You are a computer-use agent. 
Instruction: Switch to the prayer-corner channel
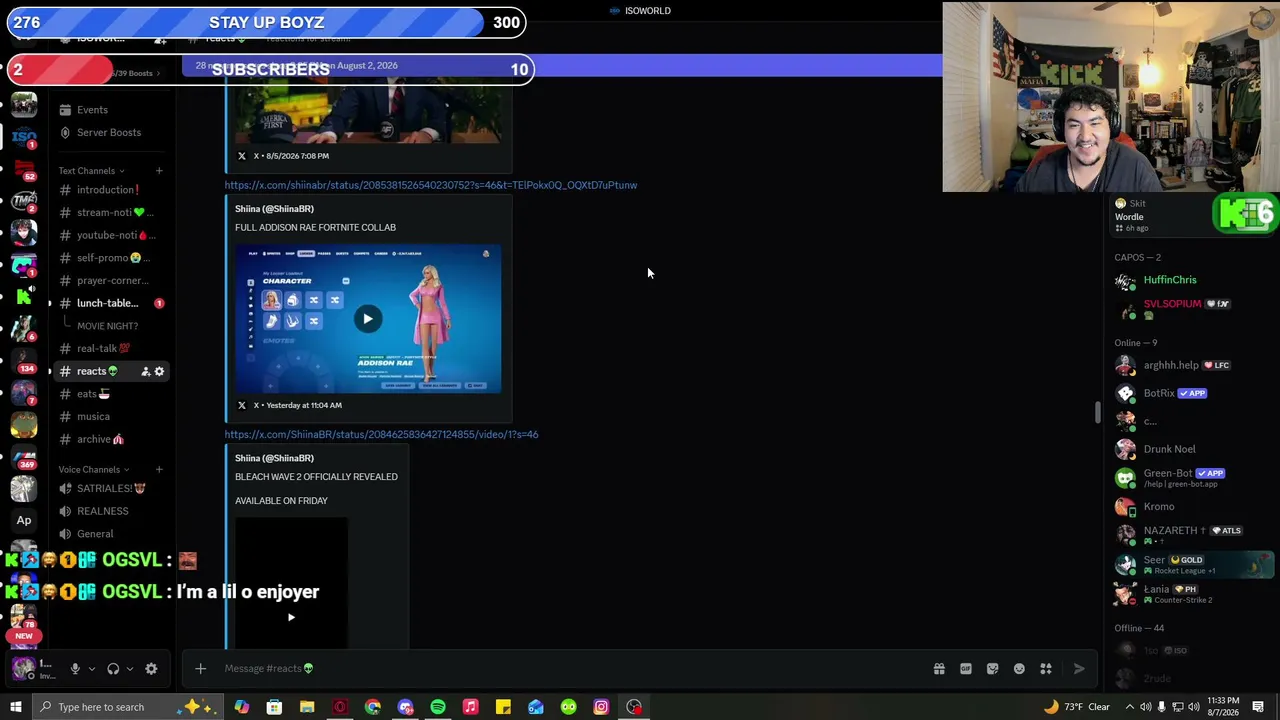(x=110, y=281)
